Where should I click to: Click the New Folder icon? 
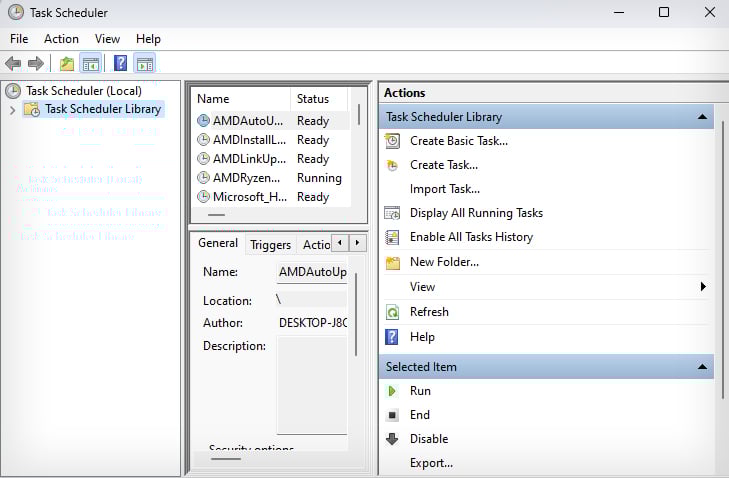pyautogui.click(x=392, y=263)
